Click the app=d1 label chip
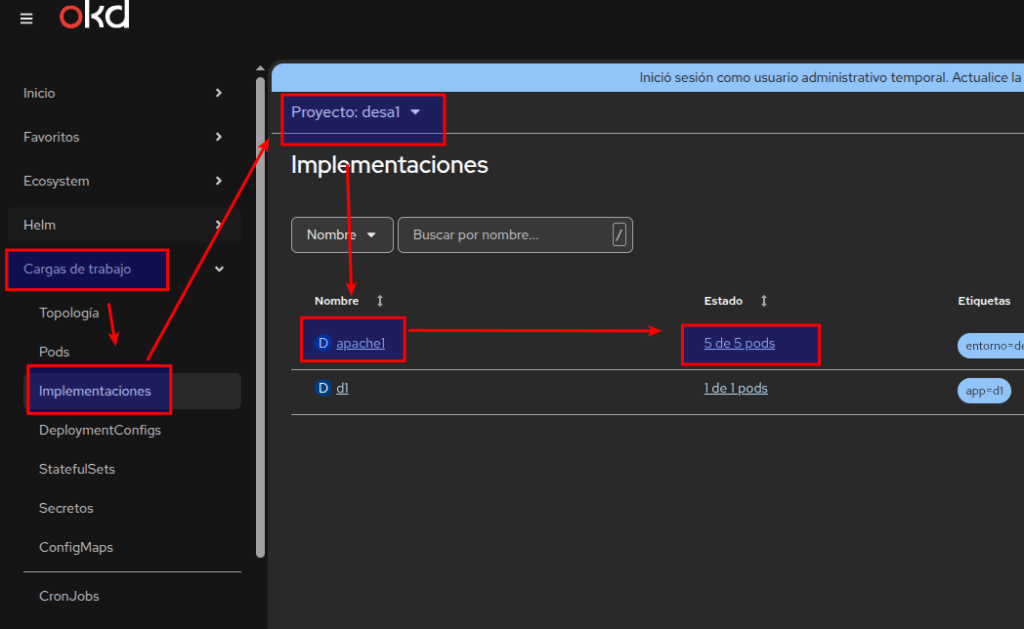This screenshot has width=1024, height=629. [x=984, y=391]
